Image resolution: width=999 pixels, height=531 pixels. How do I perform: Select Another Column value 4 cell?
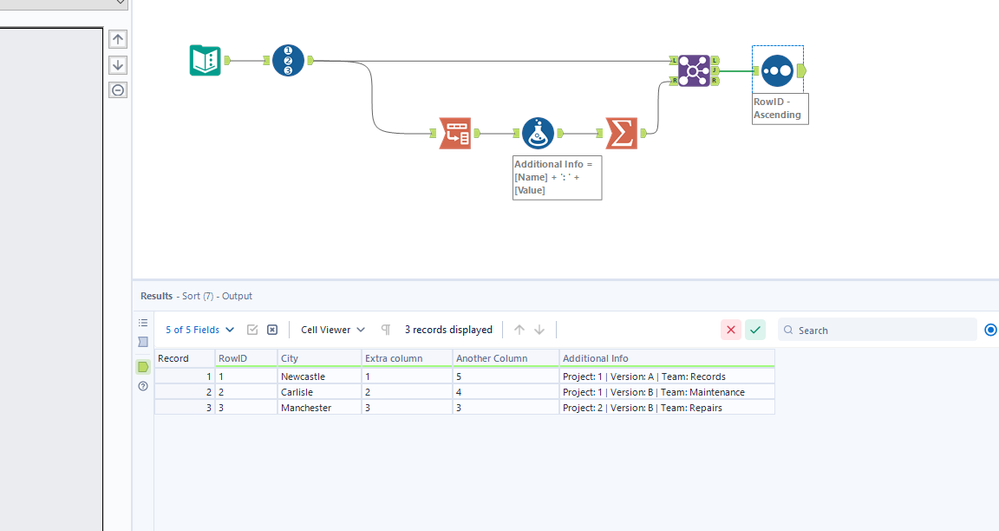click(x=505, y=392)
